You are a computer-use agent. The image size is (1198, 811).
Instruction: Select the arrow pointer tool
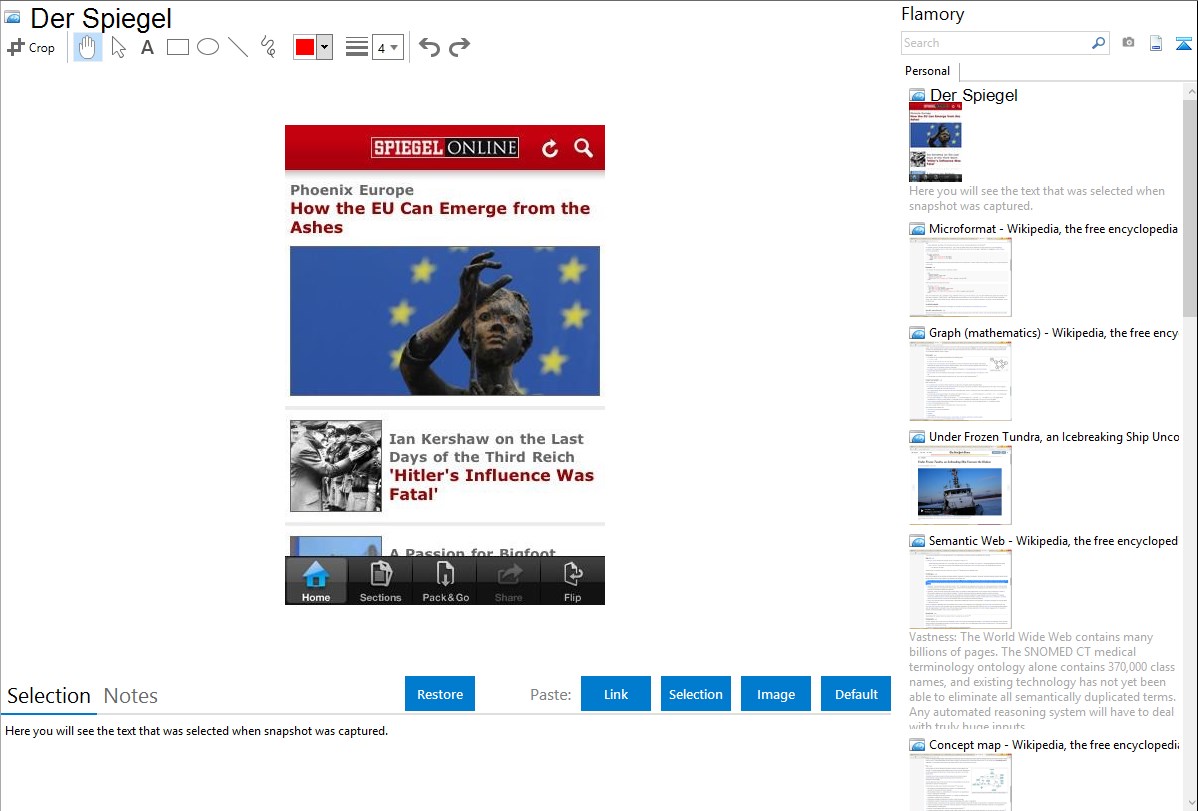click(118, 47)
